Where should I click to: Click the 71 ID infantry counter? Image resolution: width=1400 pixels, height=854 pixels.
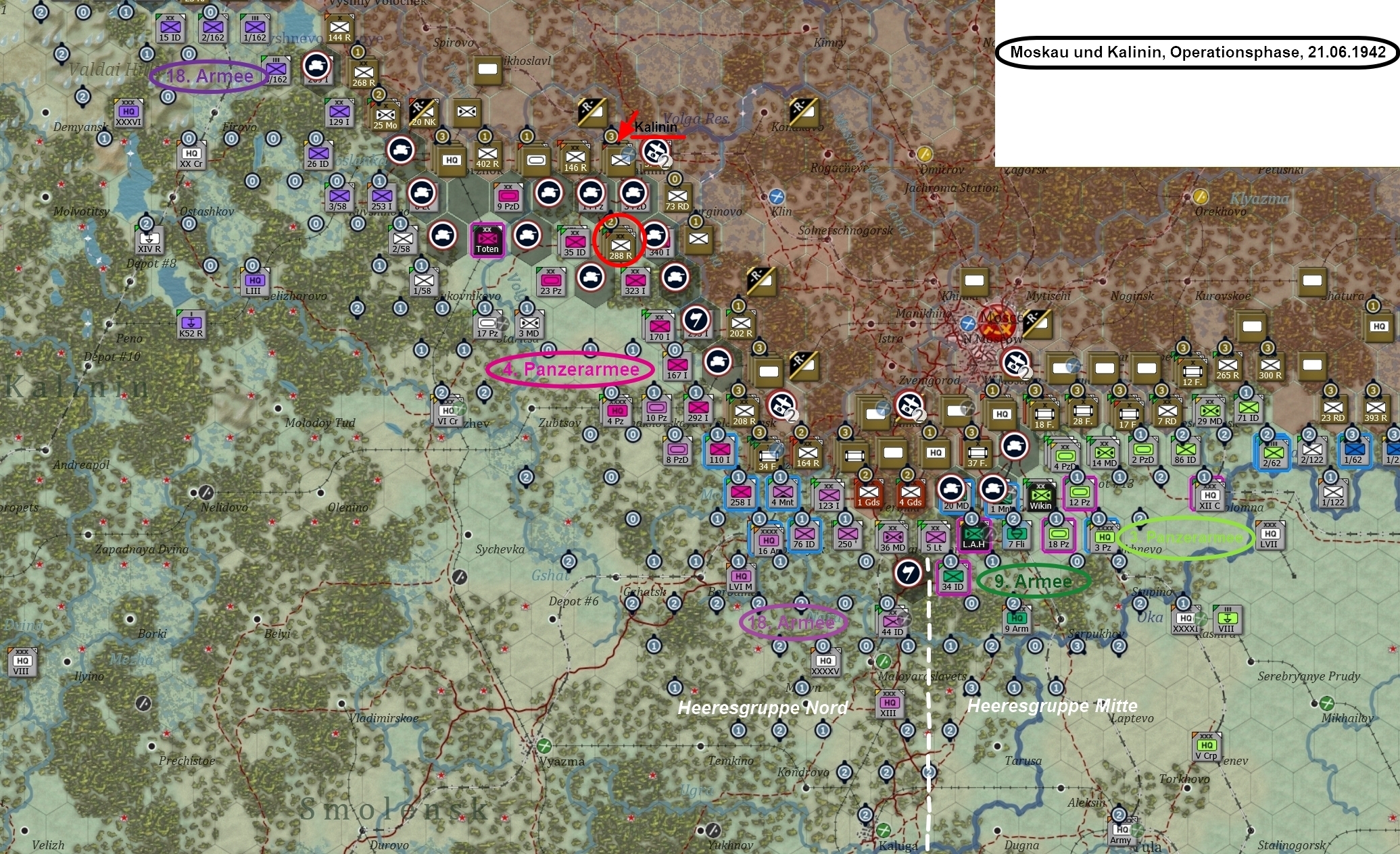(1248, 409)
